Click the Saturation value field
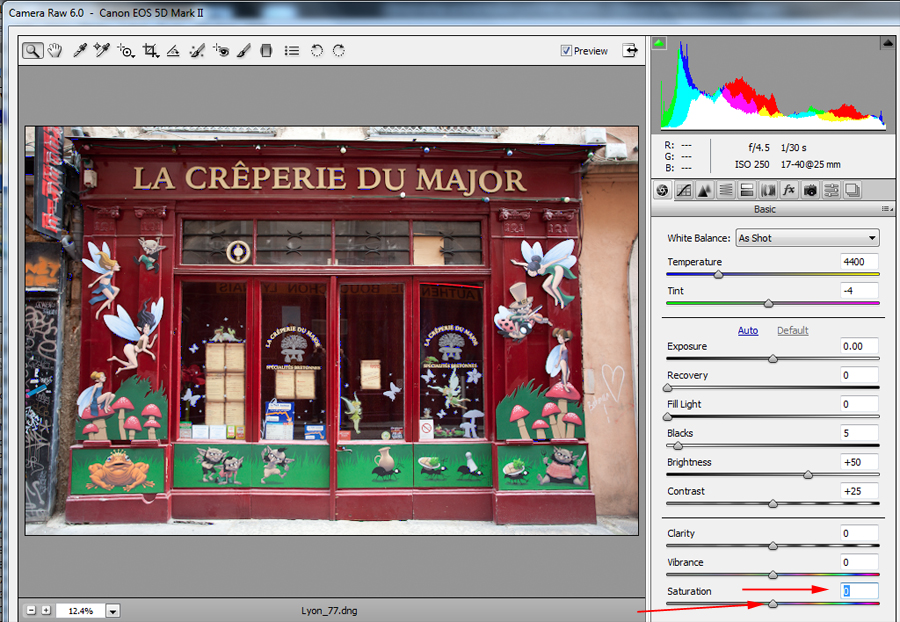This screenshot has width=900, height=622. tap(859, 591)
